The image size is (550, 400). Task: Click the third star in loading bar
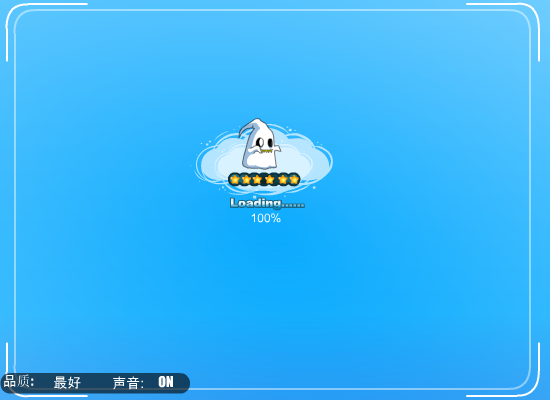coord(257,180)
